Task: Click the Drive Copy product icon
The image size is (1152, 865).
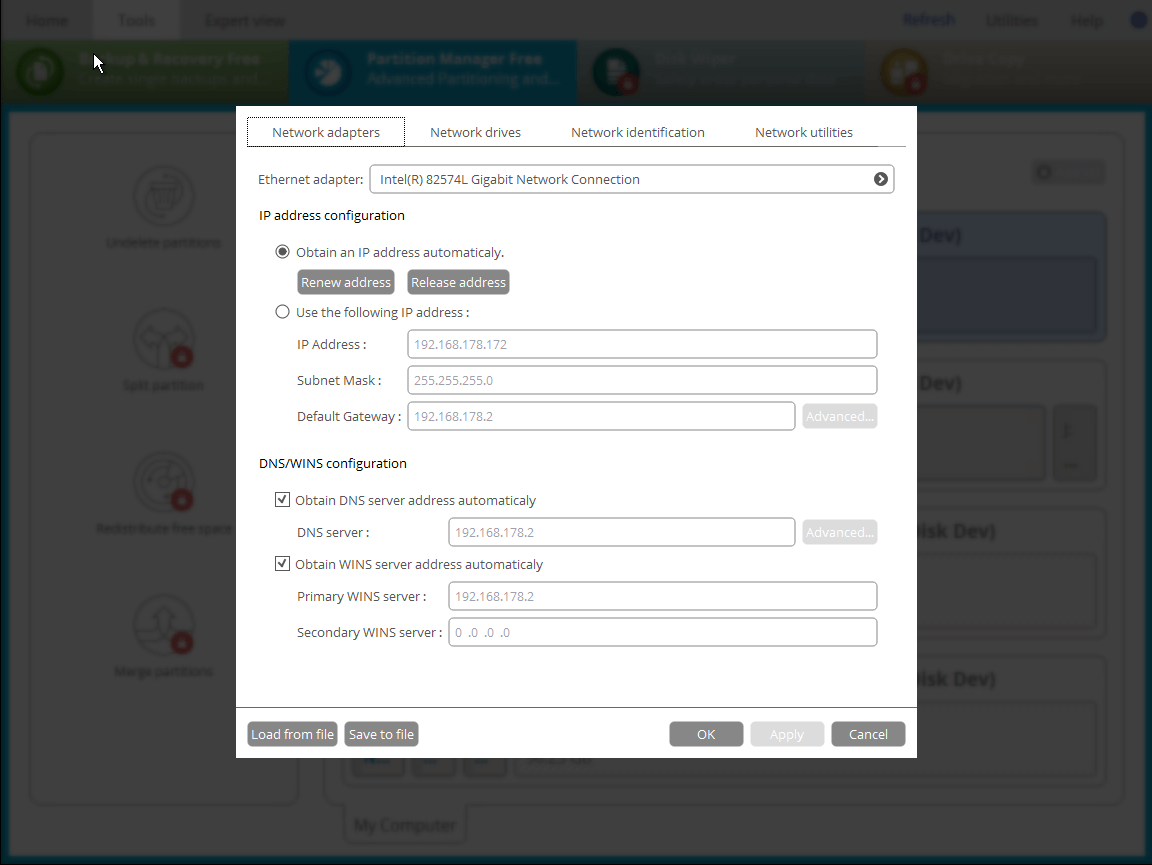Action: click(898, 72)
